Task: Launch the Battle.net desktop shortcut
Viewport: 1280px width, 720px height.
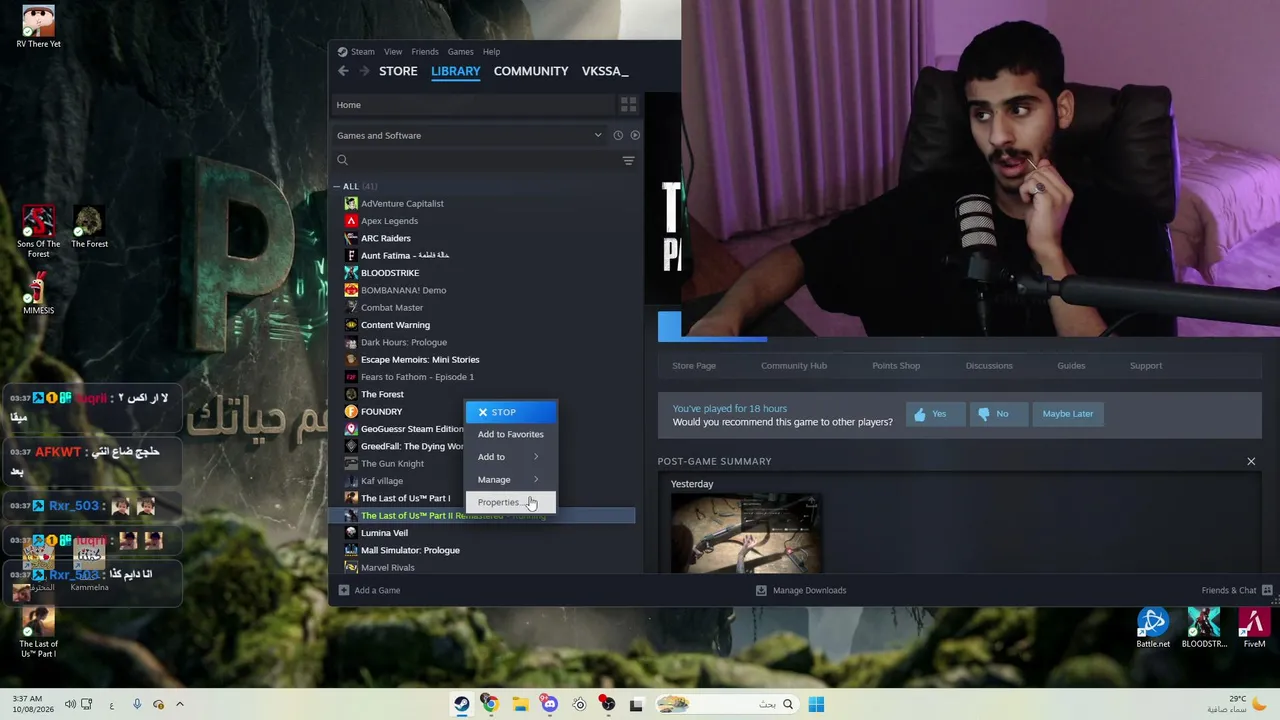Action: [1153, 629]
